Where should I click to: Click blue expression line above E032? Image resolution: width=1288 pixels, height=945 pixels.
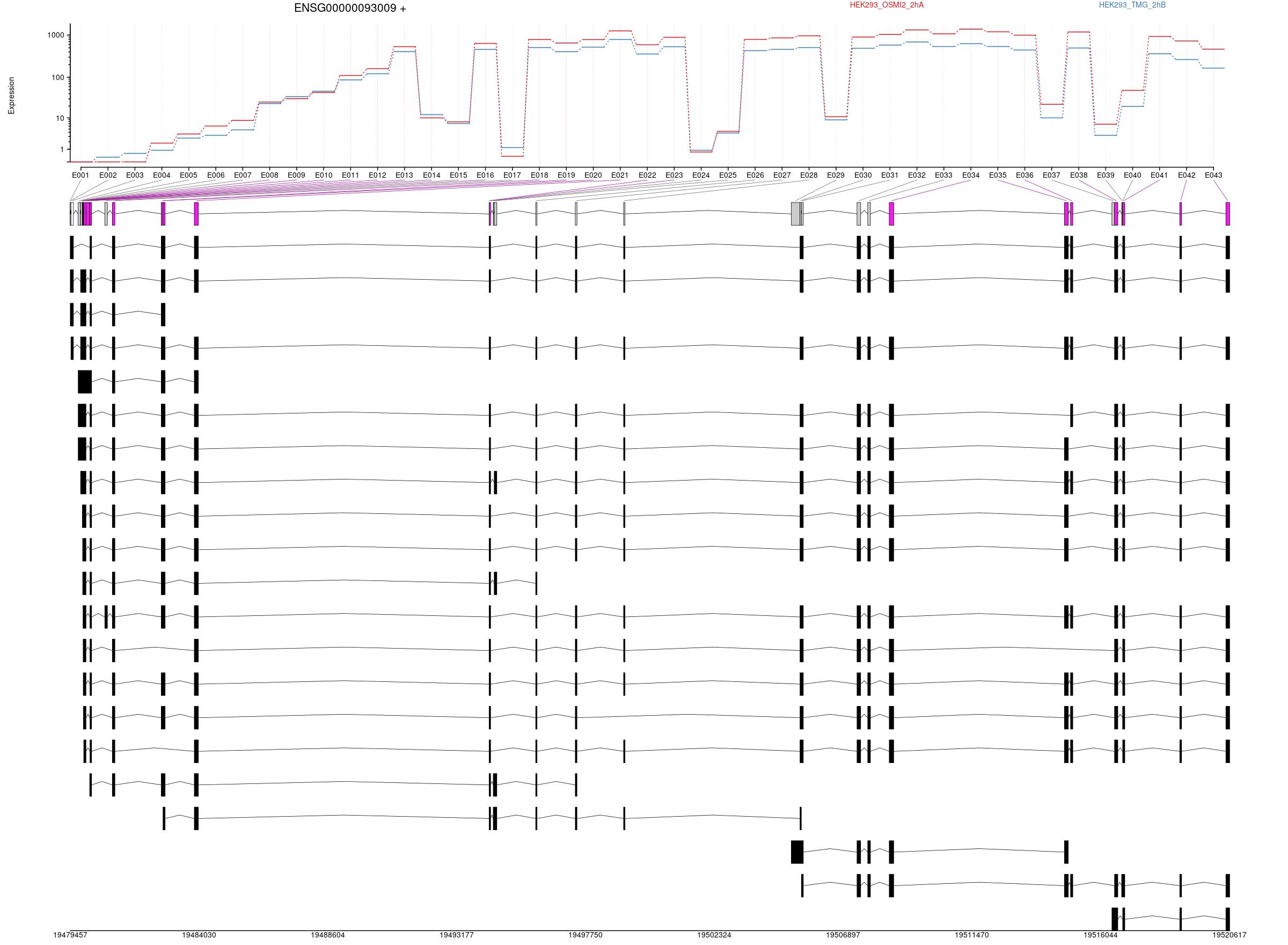917,42
